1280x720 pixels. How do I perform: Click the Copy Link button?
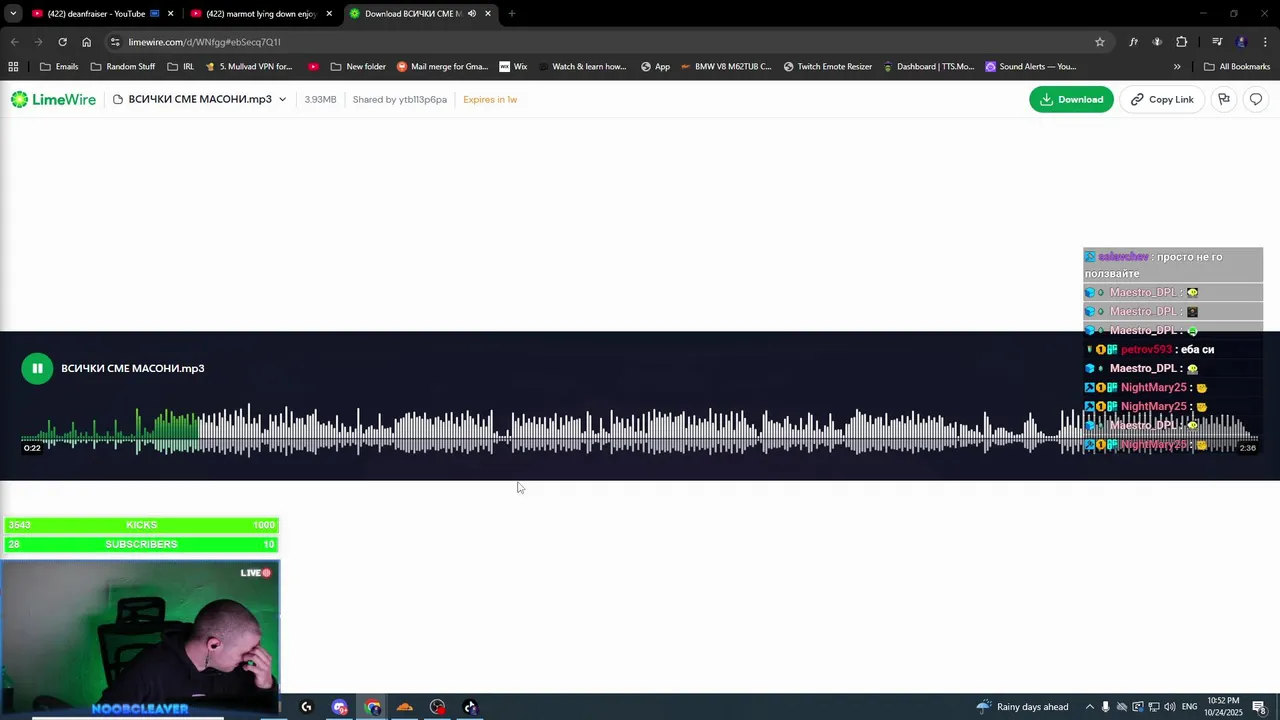pyautogui.click(x=1162, y=99)
